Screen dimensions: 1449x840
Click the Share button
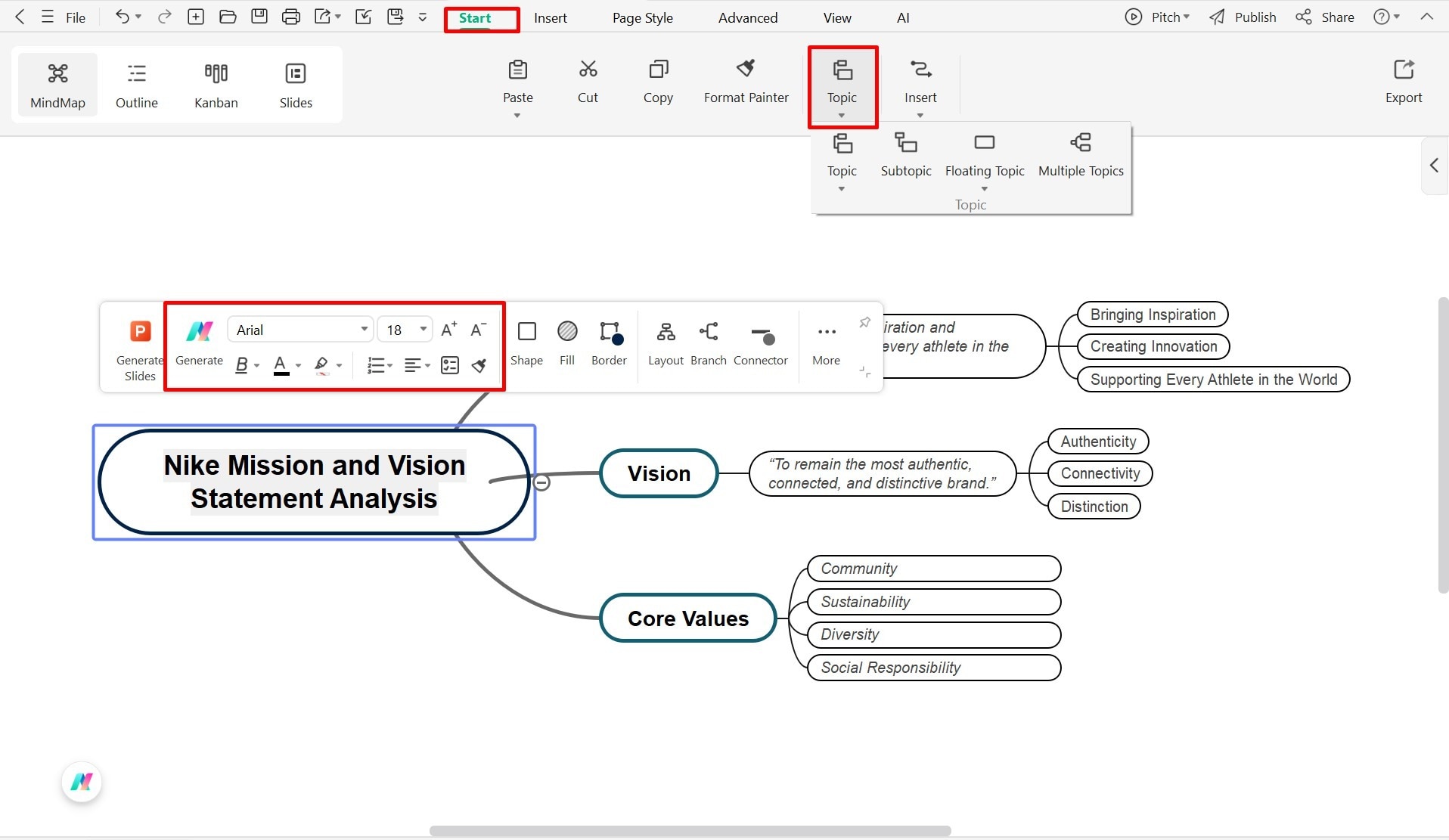tap(1325, 17)
